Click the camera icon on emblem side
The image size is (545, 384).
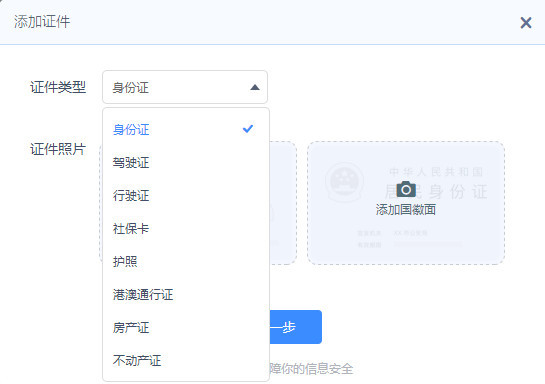[406, 189]
